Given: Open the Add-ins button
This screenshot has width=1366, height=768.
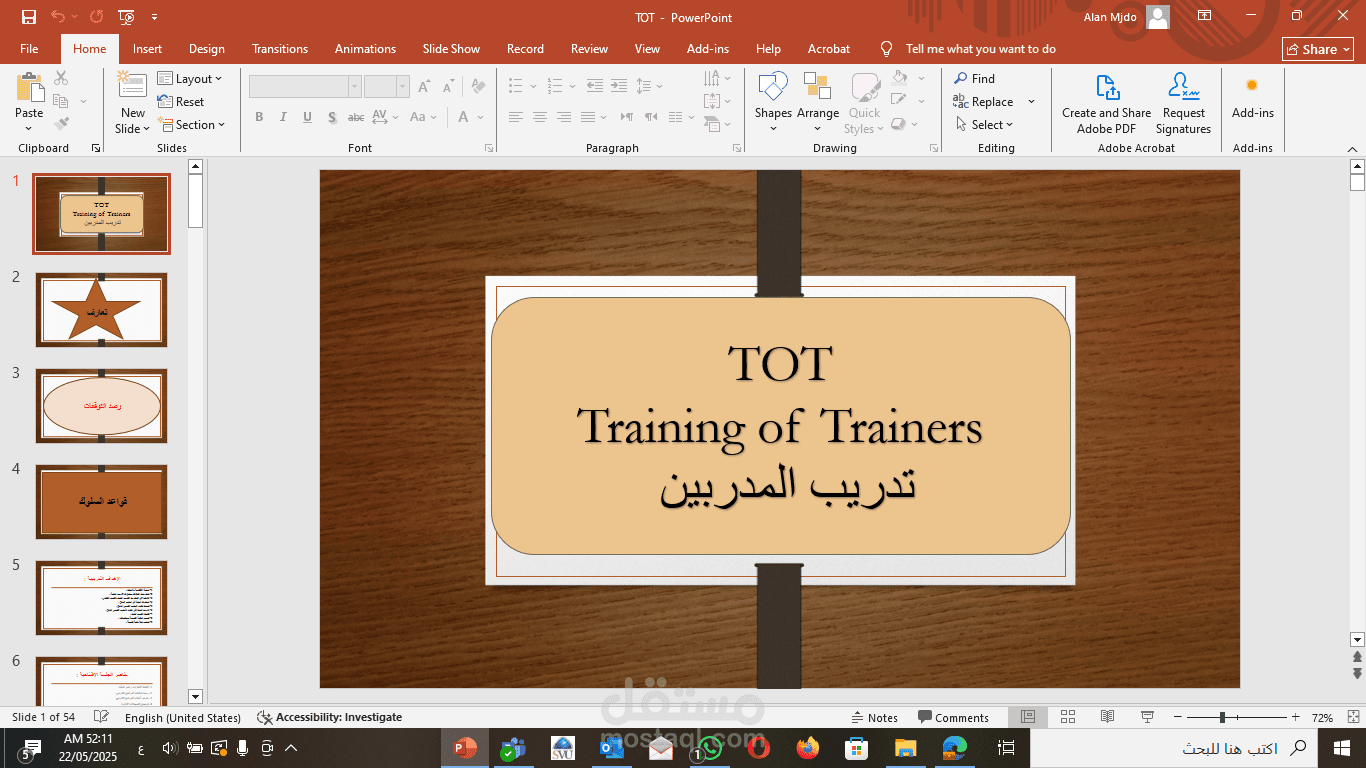Looking at the screenshot, I should [1252, 97].
